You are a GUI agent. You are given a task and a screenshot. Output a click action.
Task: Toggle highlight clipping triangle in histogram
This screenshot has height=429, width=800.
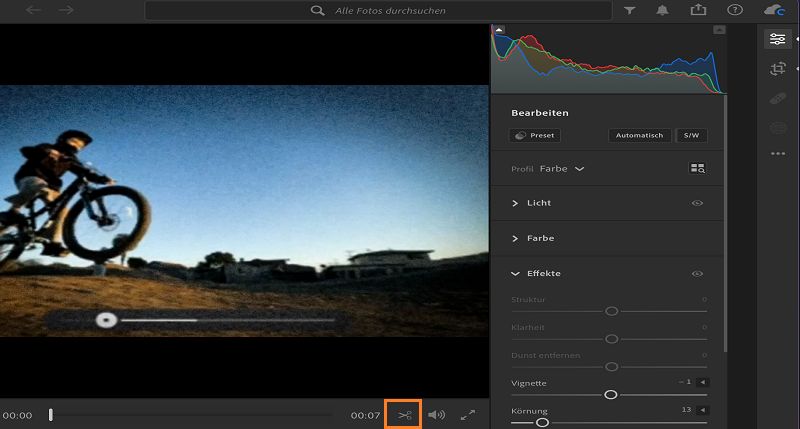[719, 30]
